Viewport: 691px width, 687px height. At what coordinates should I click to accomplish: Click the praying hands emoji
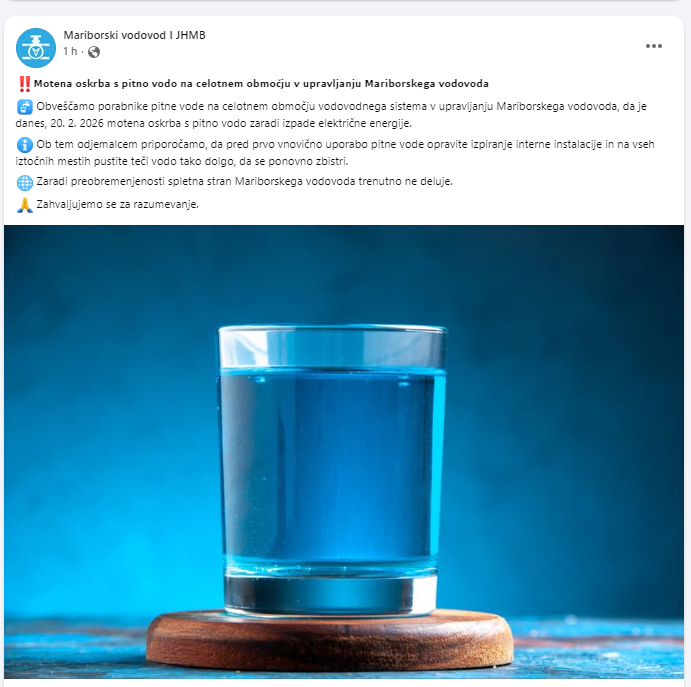click(25, 205)
